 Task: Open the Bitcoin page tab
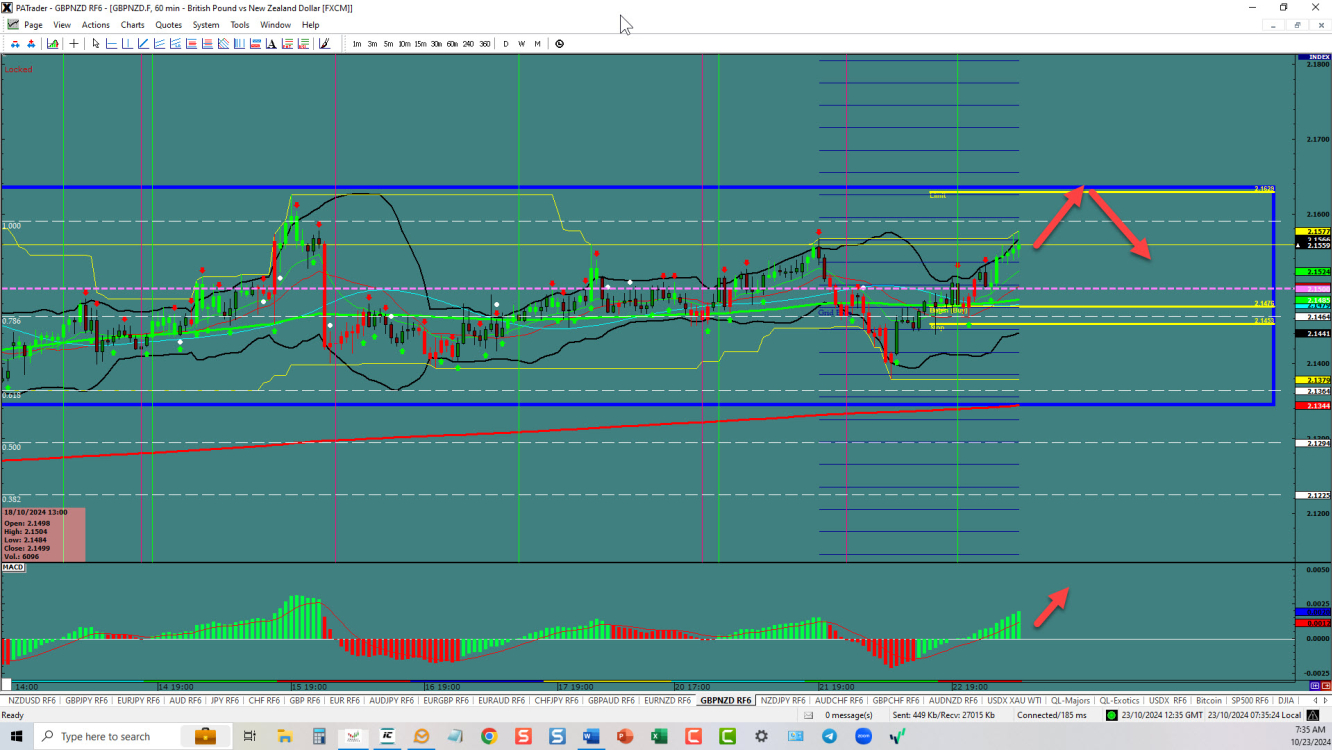1209,701
